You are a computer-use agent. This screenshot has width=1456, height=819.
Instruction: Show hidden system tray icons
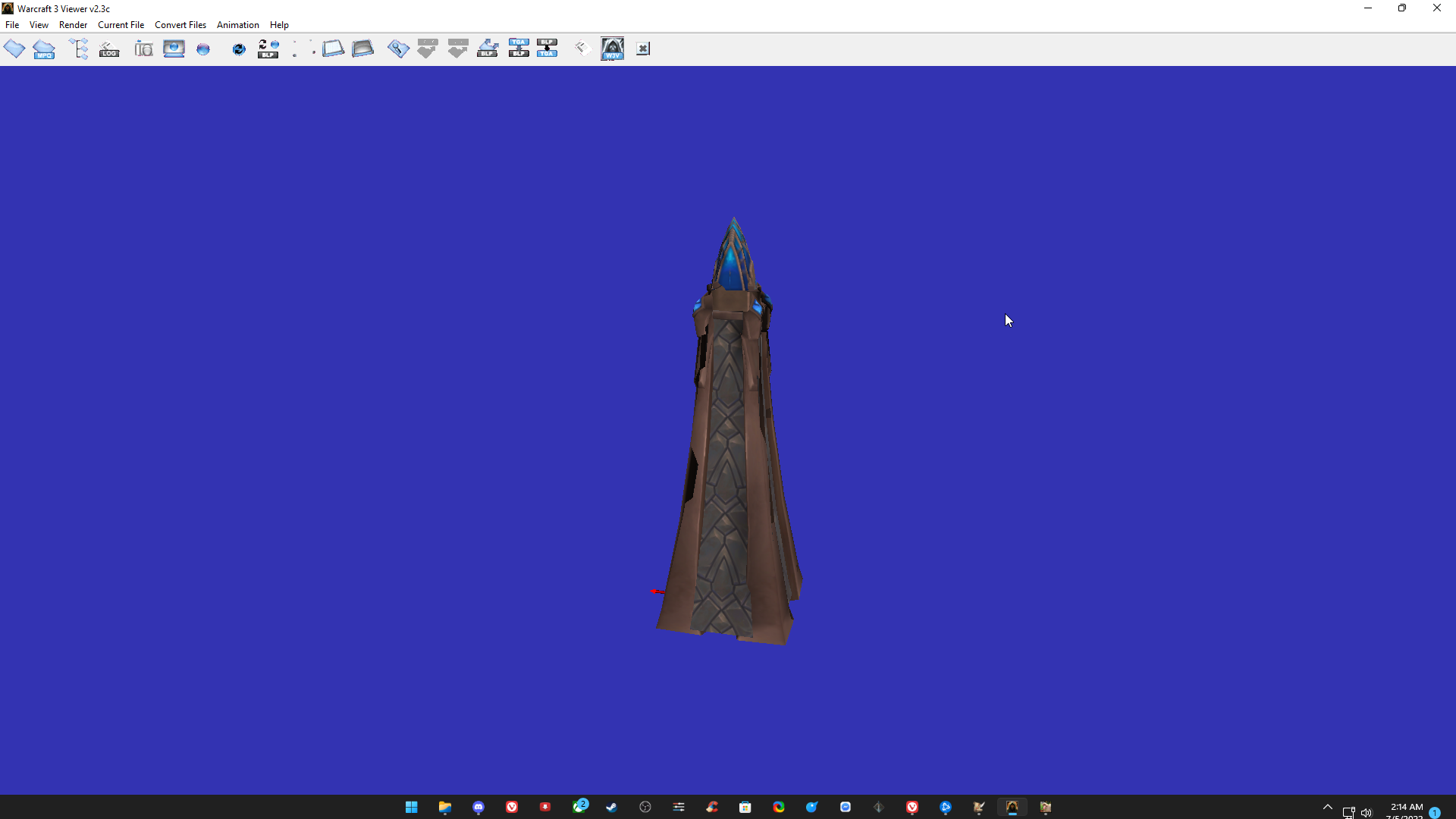pyautogui.click(x=1327, y=807)
